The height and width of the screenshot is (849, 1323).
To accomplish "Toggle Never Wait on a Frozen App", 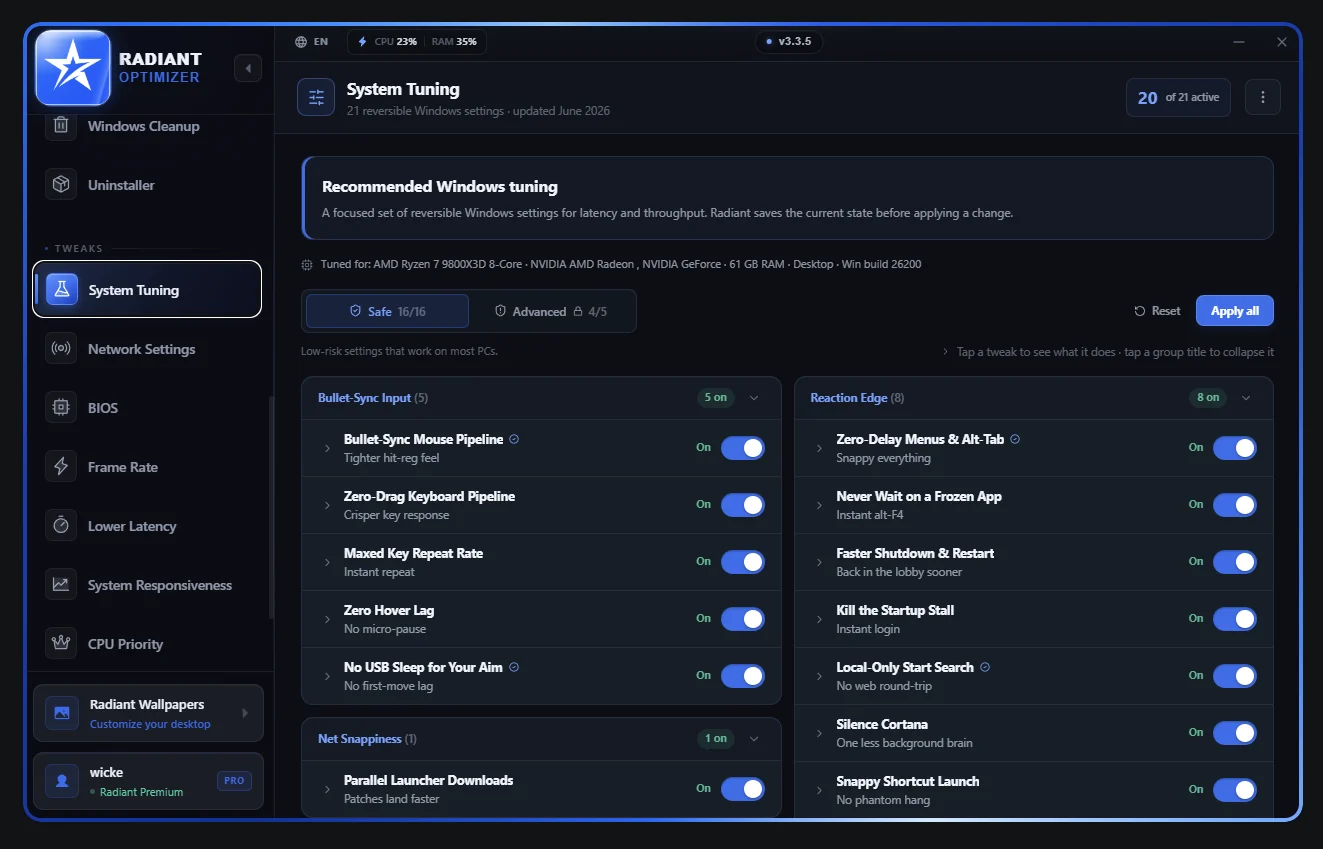I will click(x=1235, y=505).
